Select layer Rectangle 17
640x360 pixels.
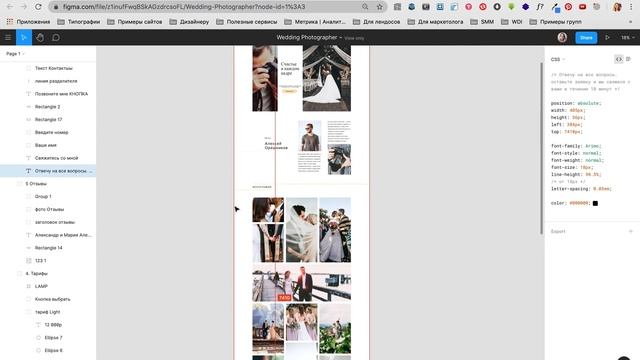pyautogui.click(x=48, y=120)
